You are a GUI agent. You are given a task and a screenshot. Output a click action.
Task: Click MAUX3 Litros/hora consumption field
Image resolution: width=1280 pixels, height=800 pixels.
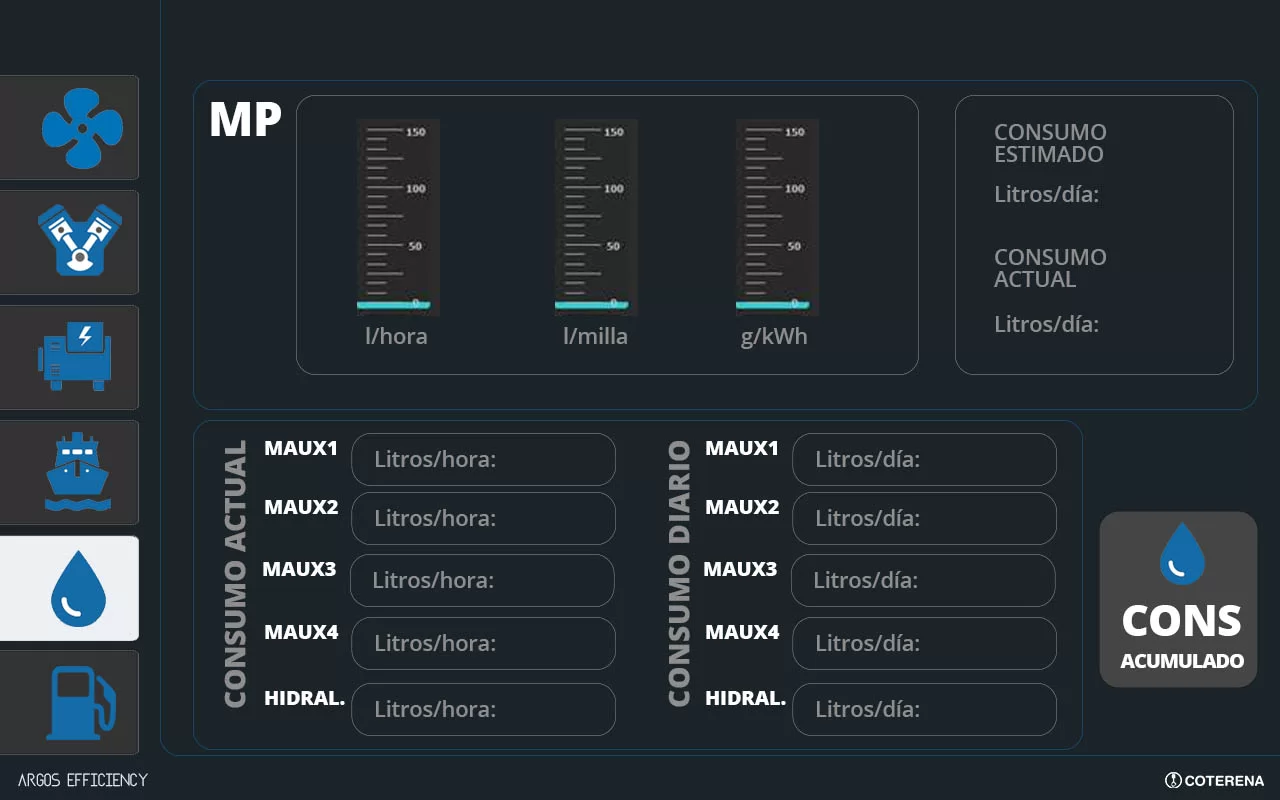click(x=481, y=580)
